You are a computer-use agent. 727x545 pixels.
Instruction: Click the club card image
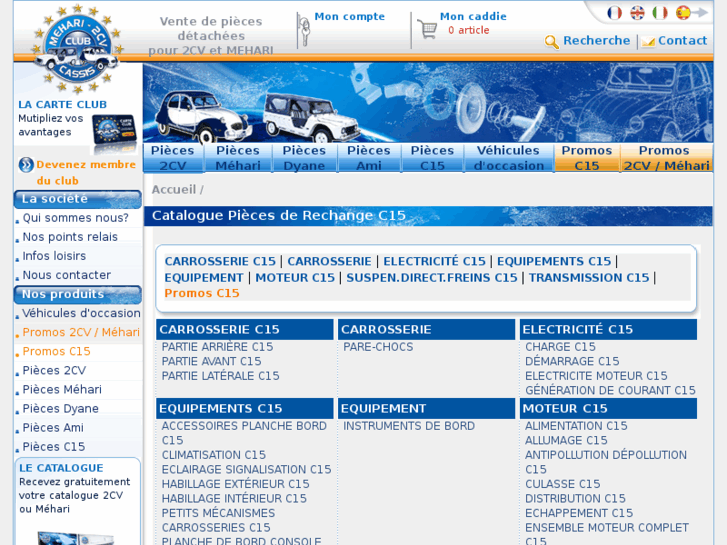click(114, 130)
